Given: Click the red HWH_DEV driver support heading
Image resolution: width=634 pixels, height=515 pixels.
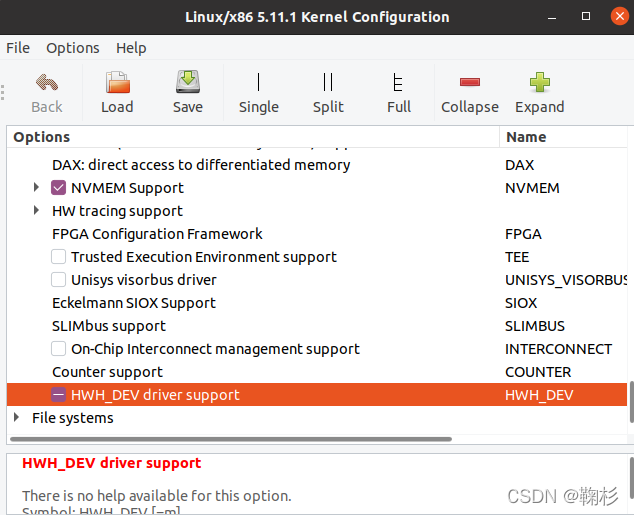Looking at the screenshot, I should (x=111, y=463).
